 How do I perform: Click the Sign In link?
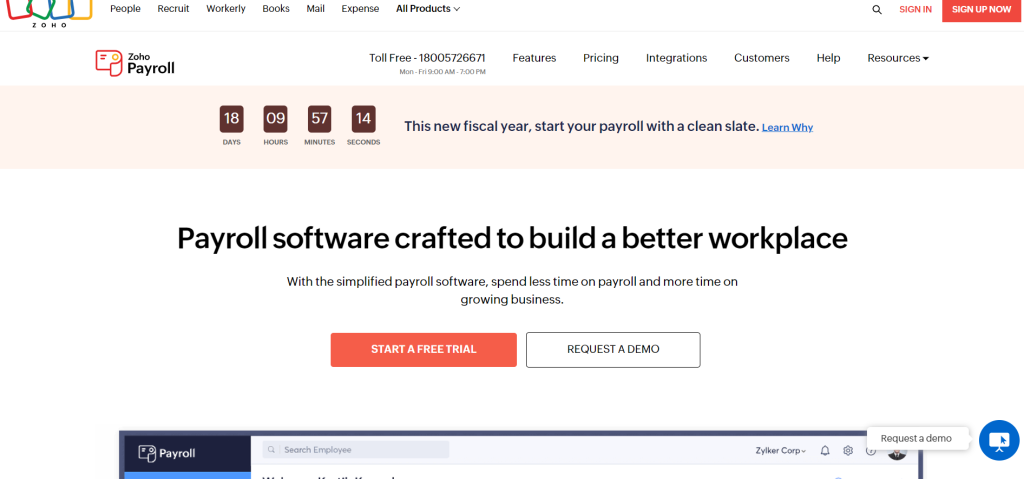point(915,9)
